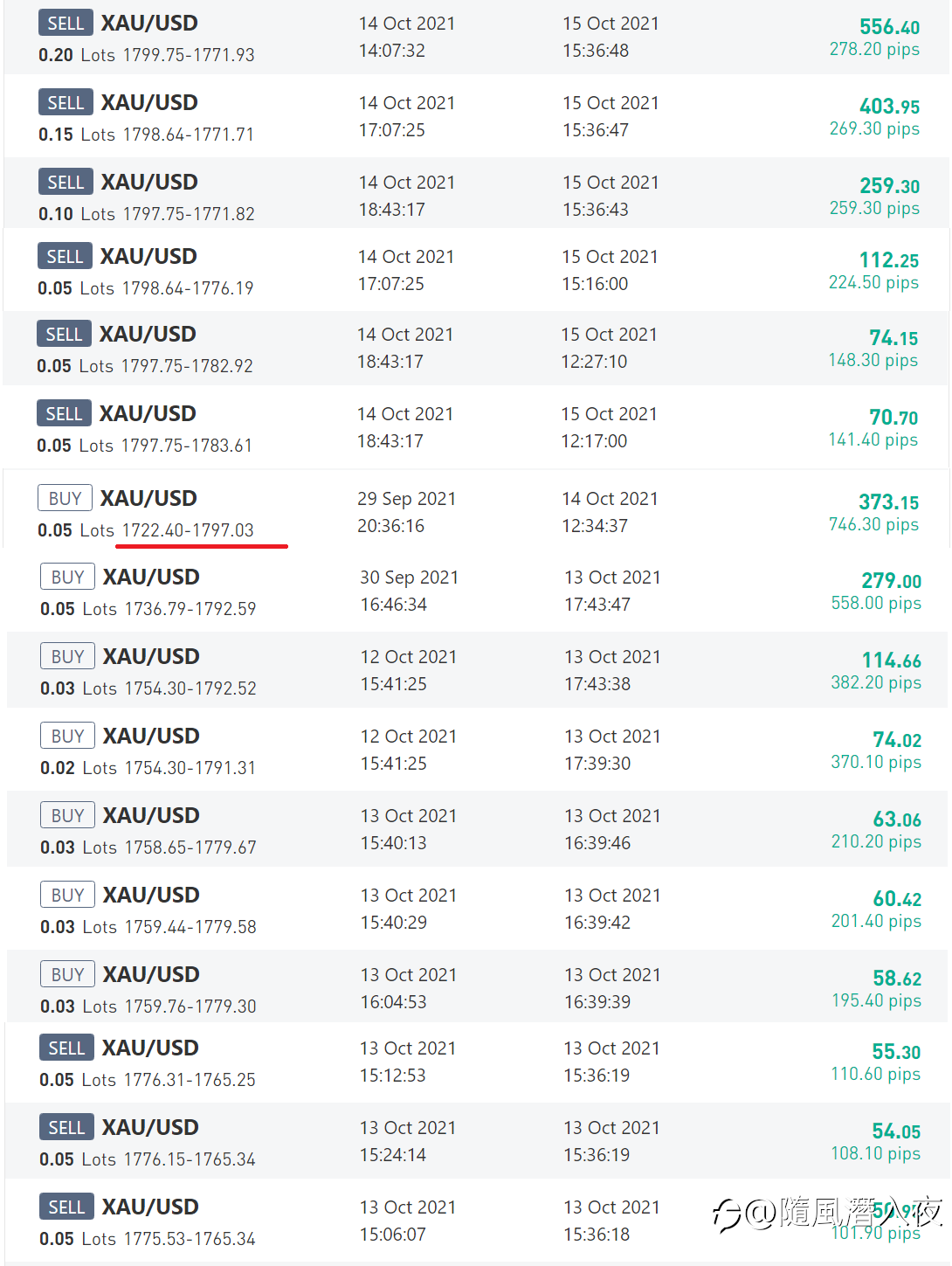The image size is (952, 1266).
Task: Open XAU/USD trade with 373.15 profit
Action: [477, 512]
